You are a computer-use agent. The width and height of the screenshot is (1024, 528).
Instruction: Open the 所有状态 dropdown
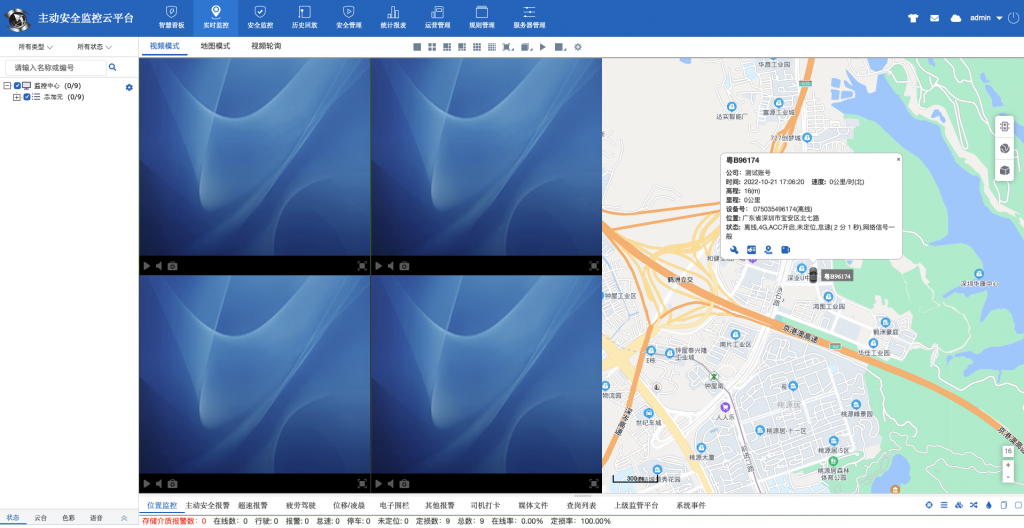click(94, 47)
